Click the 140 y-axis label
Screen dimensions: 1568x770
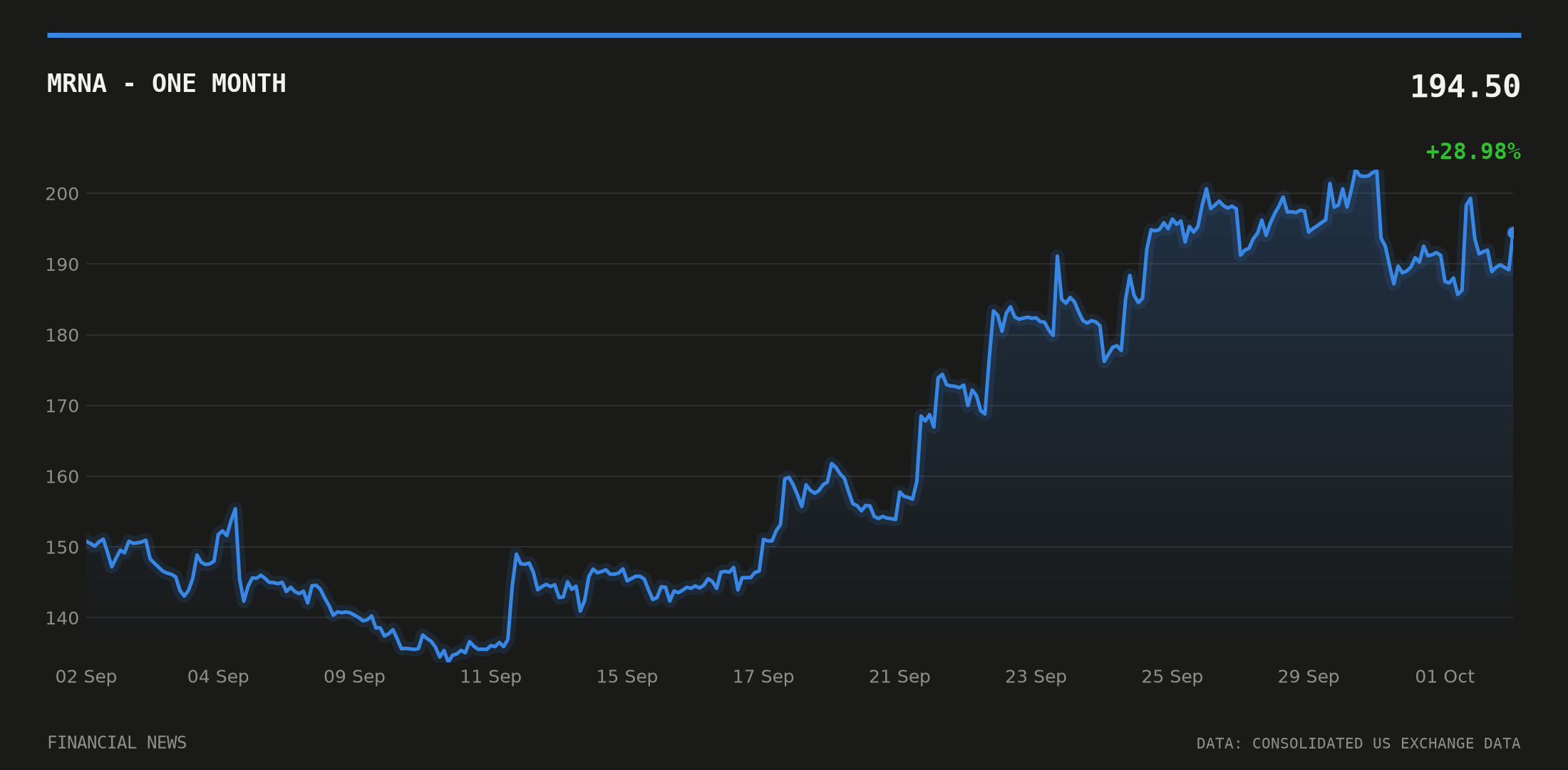point(62,617)
